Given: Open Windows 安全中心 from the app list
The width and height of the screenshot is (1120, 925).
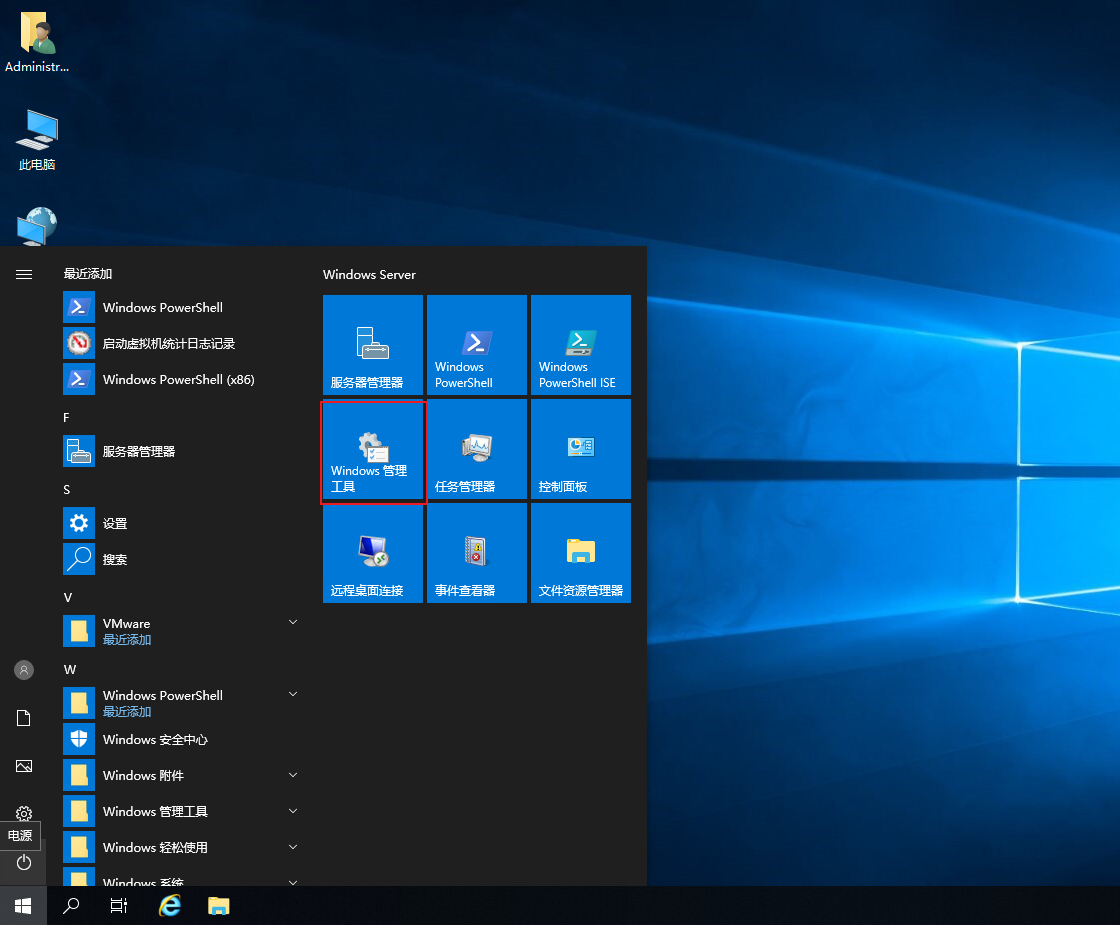Looking at the screenshot, I should (x=155, y=739).
